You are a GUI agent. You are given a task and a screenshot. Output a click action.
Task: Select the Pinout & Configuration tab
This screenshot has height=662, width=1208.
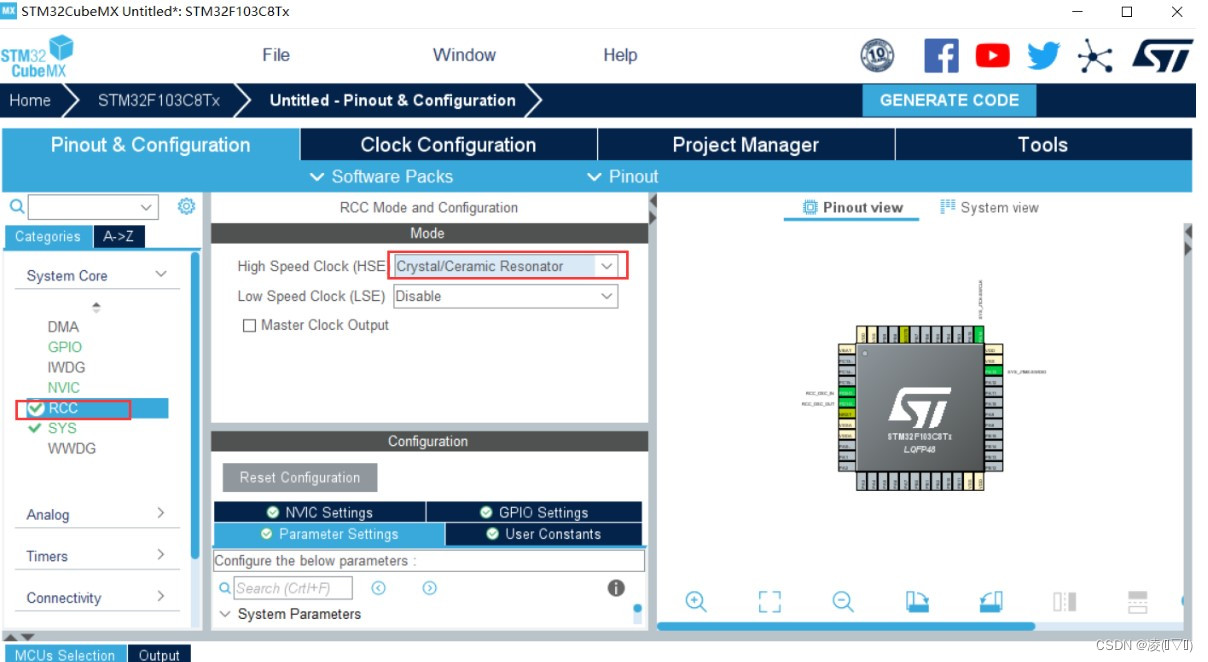[x=150, y=145]
